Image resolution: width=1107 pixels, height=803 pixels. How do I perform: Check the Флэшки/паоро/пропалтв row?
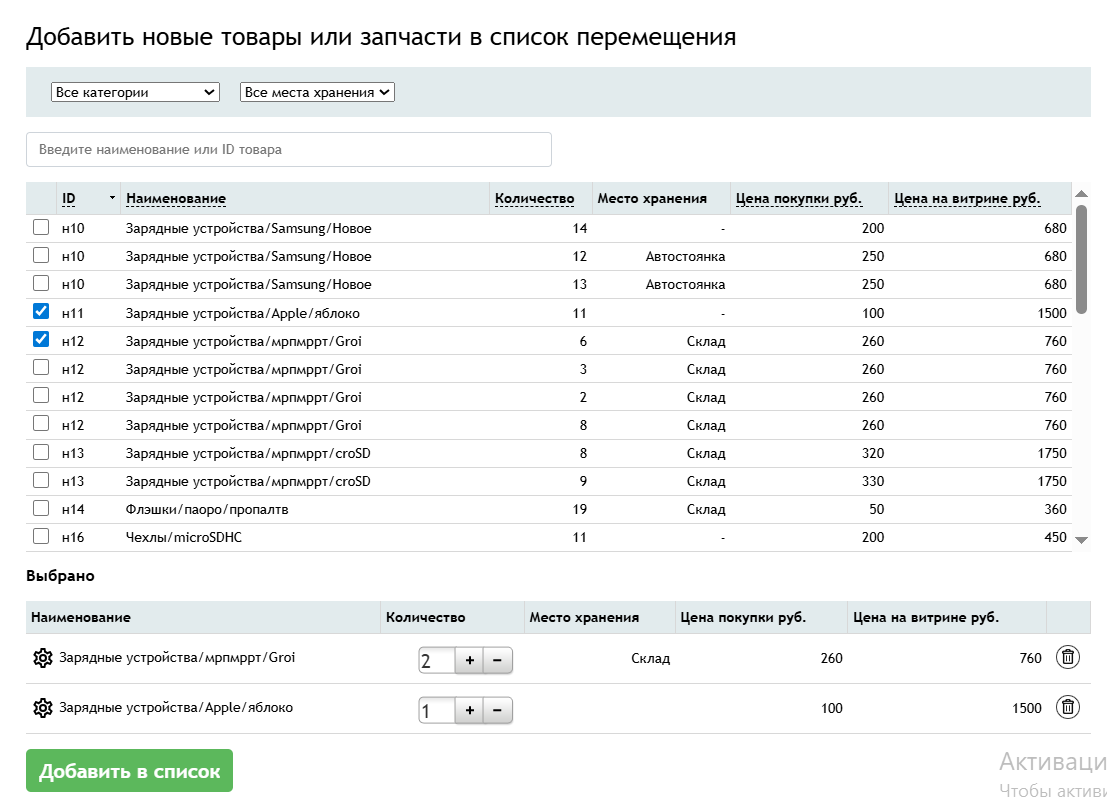coord(41,508)
